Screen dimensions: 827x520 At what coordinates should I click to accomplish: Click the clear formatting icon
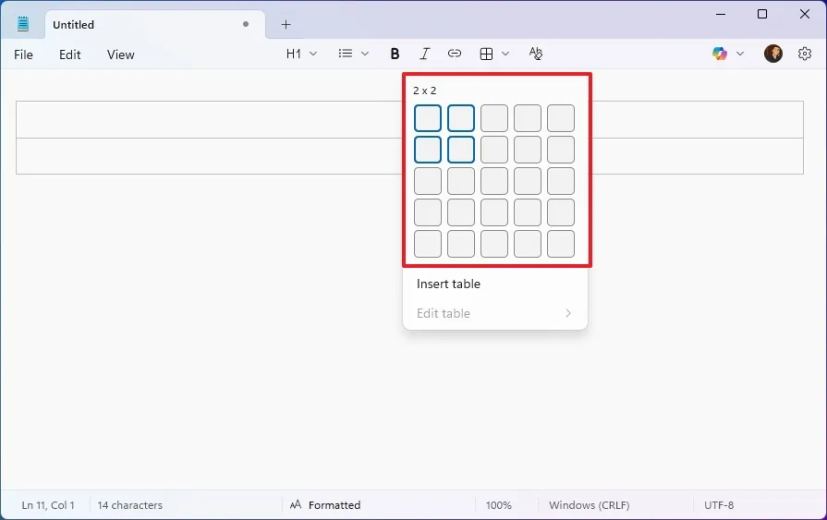tap(535, 54)
